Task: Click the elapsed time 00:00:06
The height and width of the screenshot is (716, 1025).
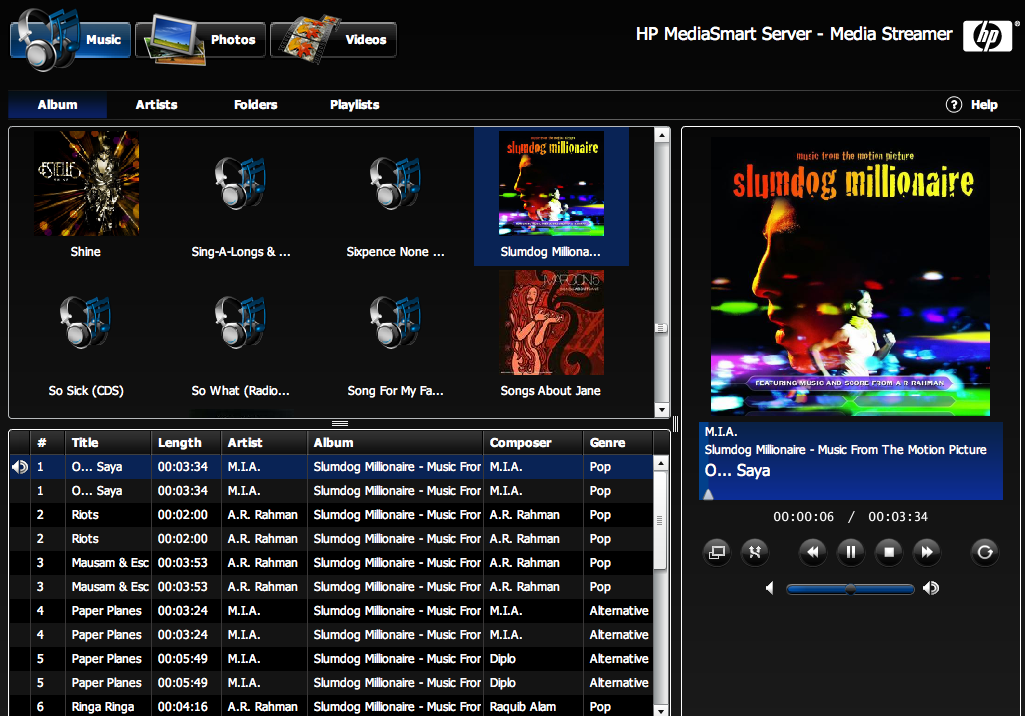Action: (x=803, y=517)
